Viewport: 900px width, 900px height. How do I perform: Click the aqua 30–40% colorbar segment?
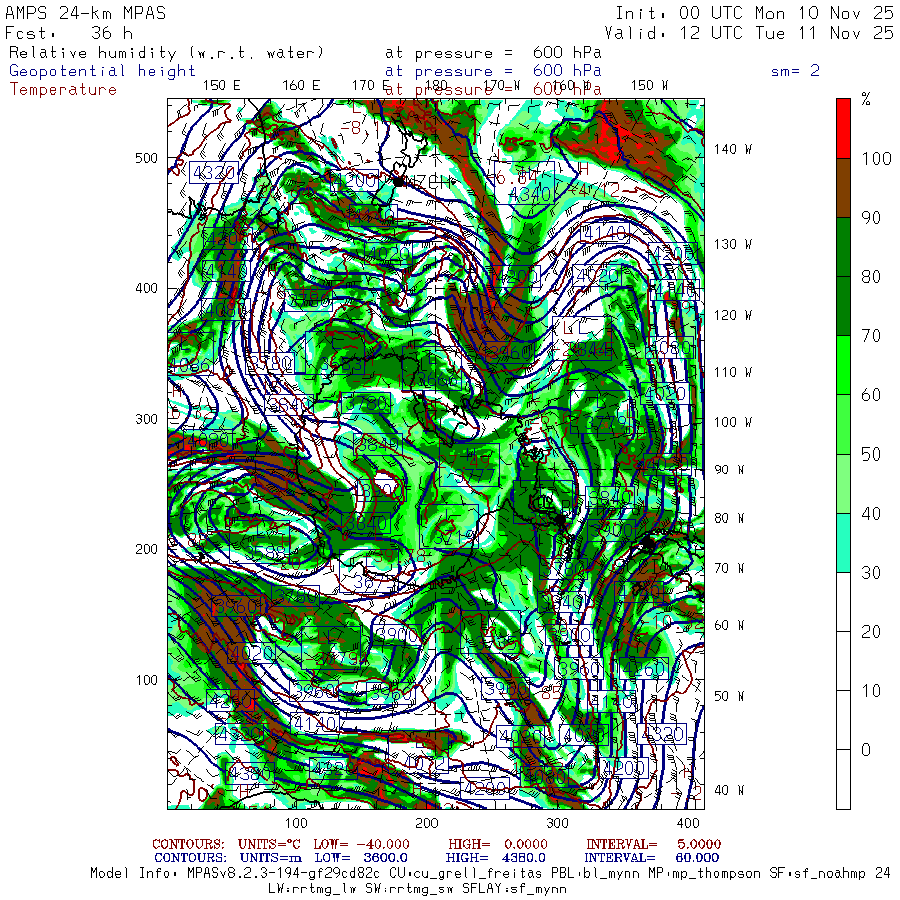(843, 542)
